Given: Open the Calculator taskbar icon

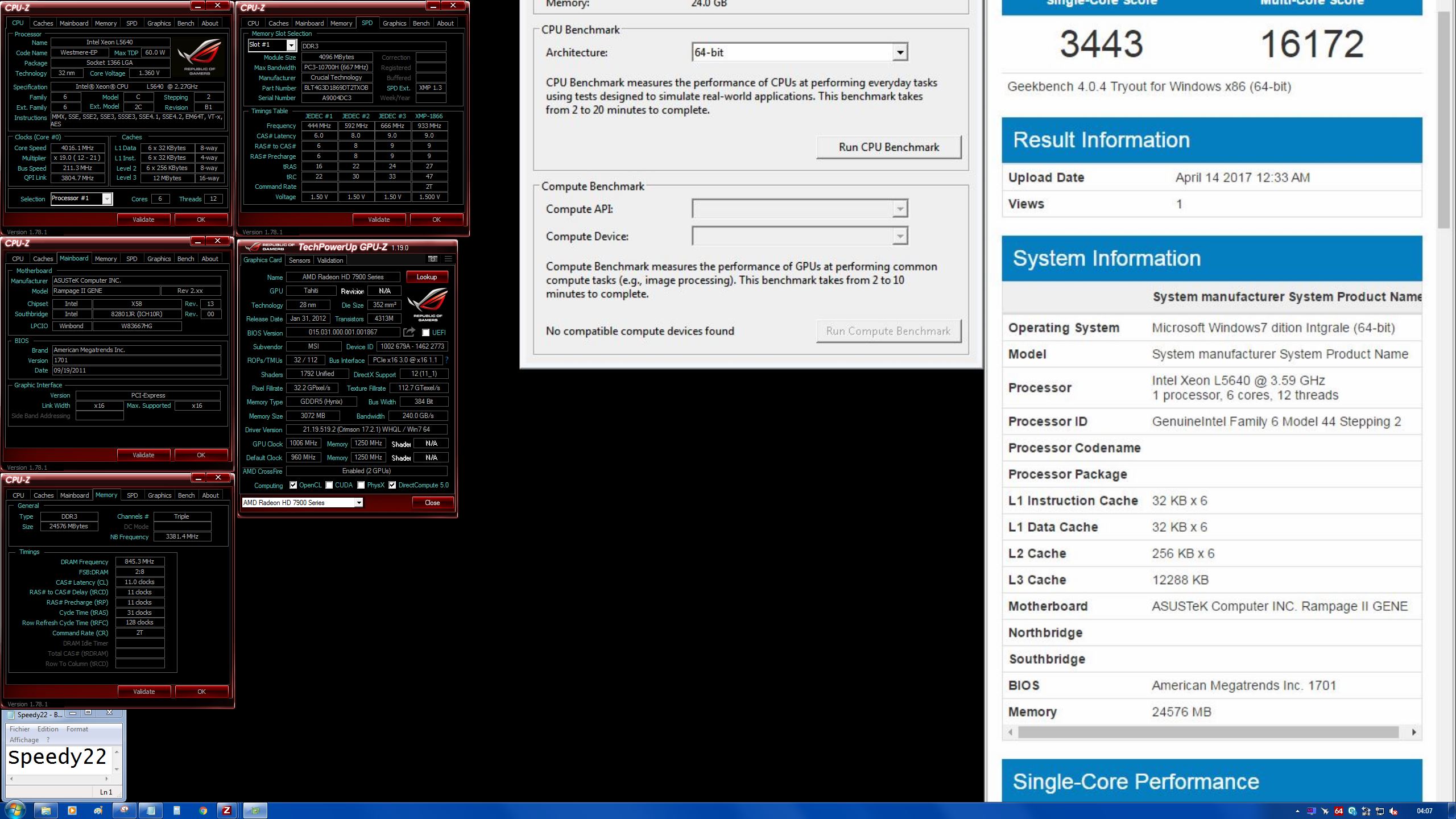Looking at the screenshot, I should tap(177, 810).
